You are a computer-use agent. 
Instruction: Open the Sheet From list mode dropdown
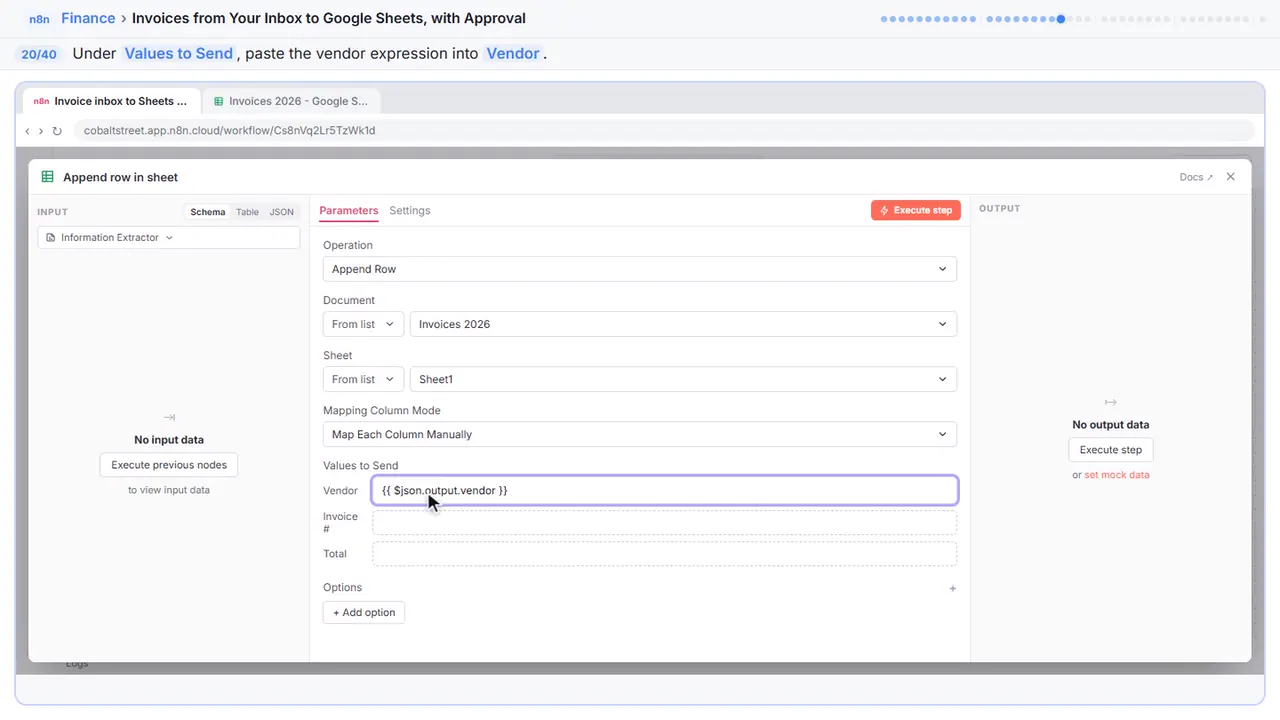[x=364, y=379]
